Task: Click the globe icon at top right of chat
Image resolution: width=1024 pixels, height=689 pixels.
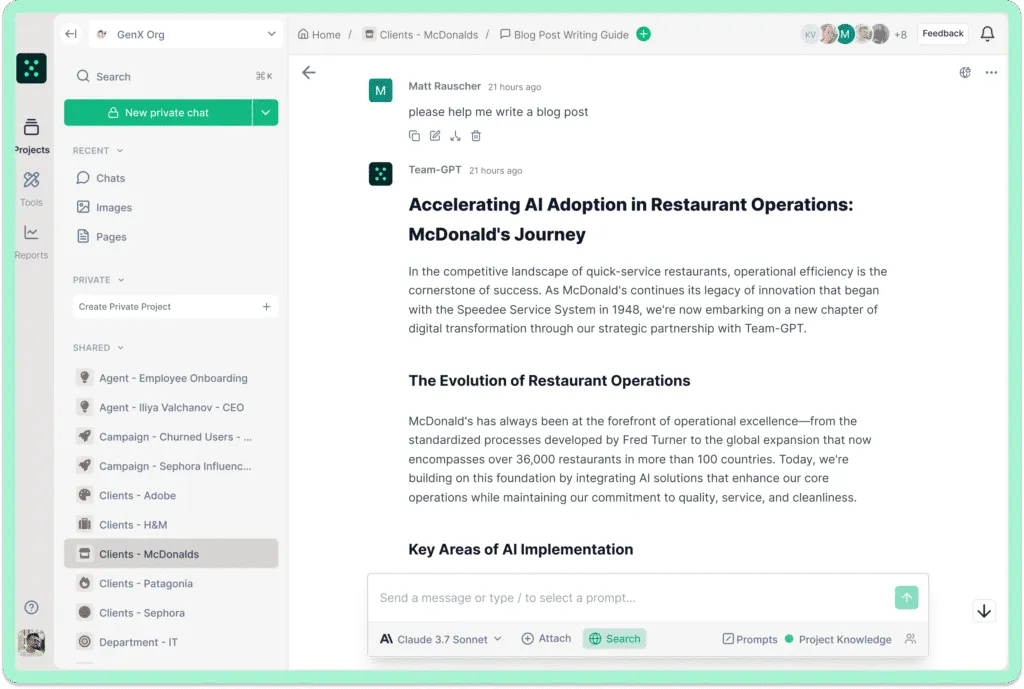Action: [x=965, y=72]
